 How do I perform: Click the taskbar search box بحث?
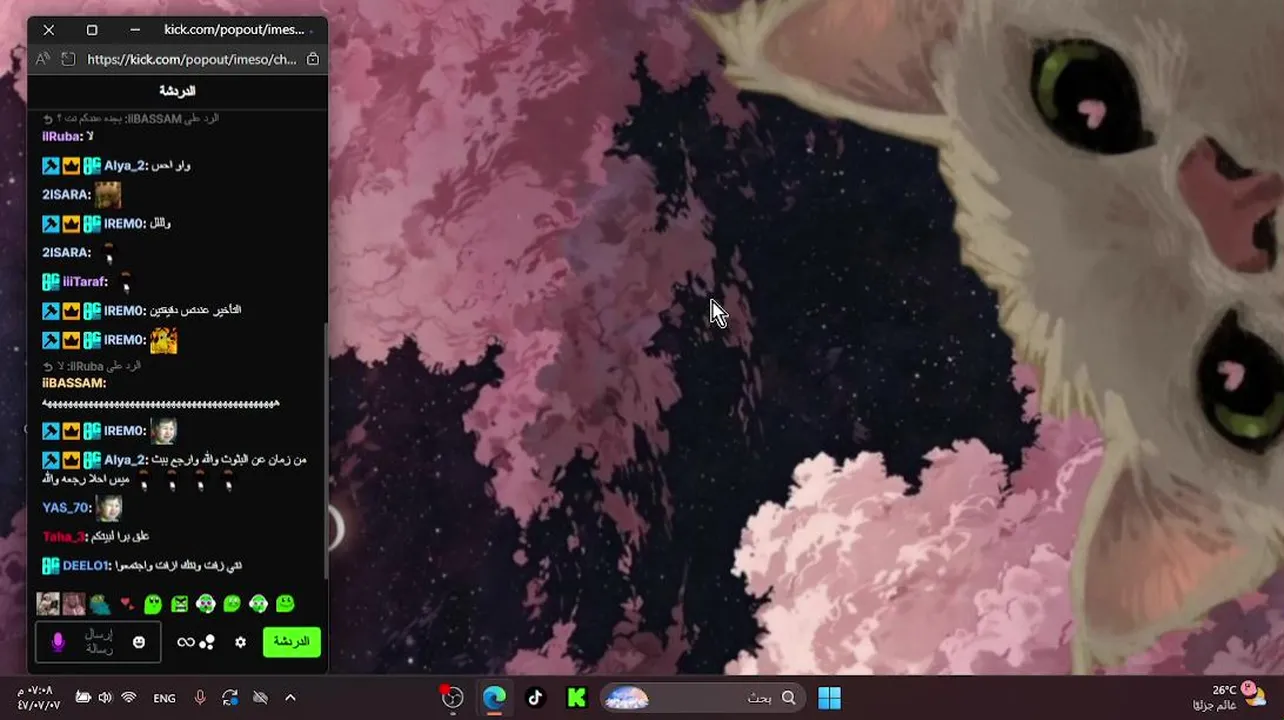tap(702, 698)
